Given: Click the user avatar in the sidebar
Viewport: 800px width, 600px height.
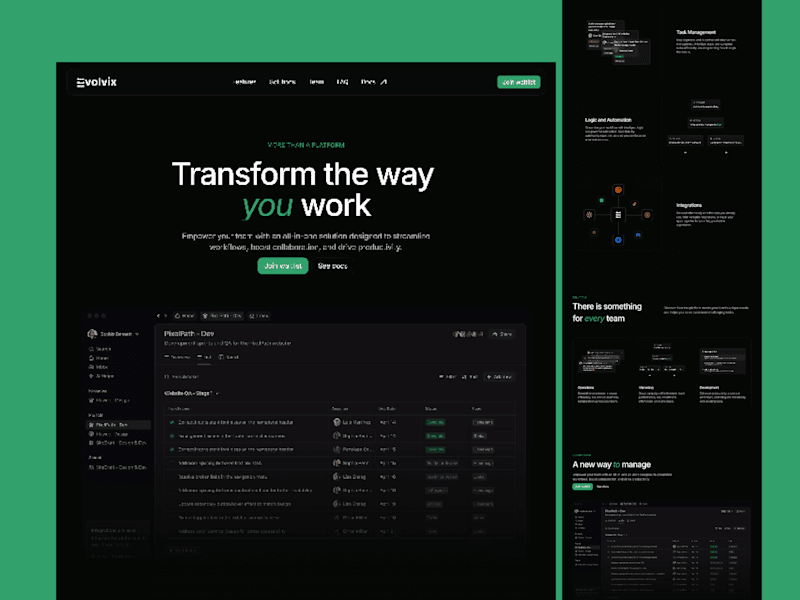Looking at the screenshot, I should click(92, 334).
